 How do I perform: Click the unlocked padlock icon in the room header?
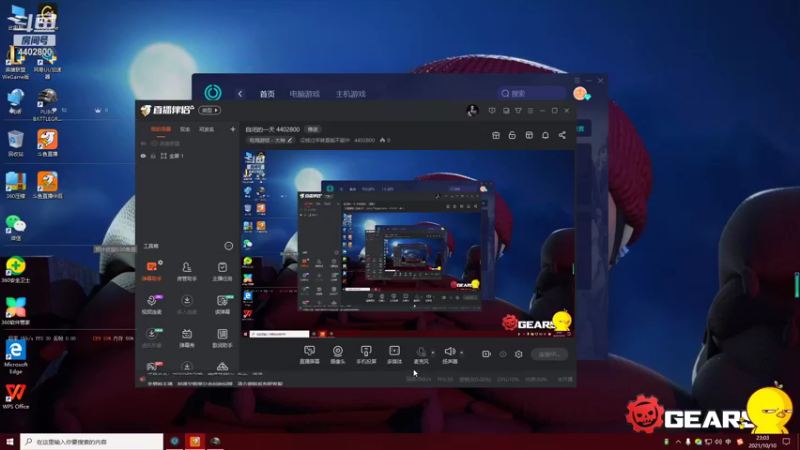coord(512,135)
